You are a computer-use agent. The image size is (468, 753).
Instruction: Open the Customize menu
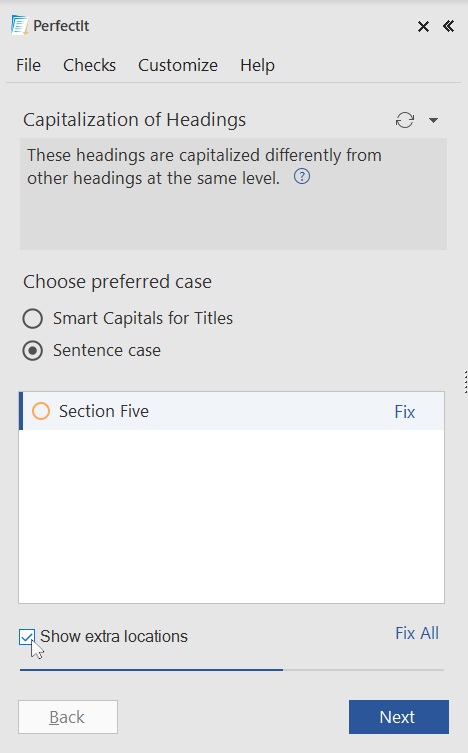(178, 65)
